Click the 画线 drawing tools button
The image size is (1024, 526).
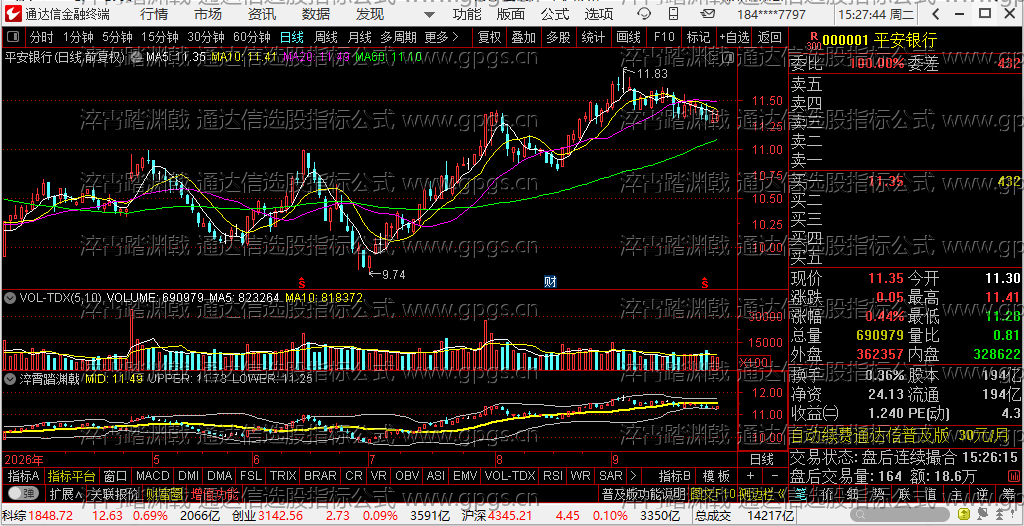coord(628,37)
